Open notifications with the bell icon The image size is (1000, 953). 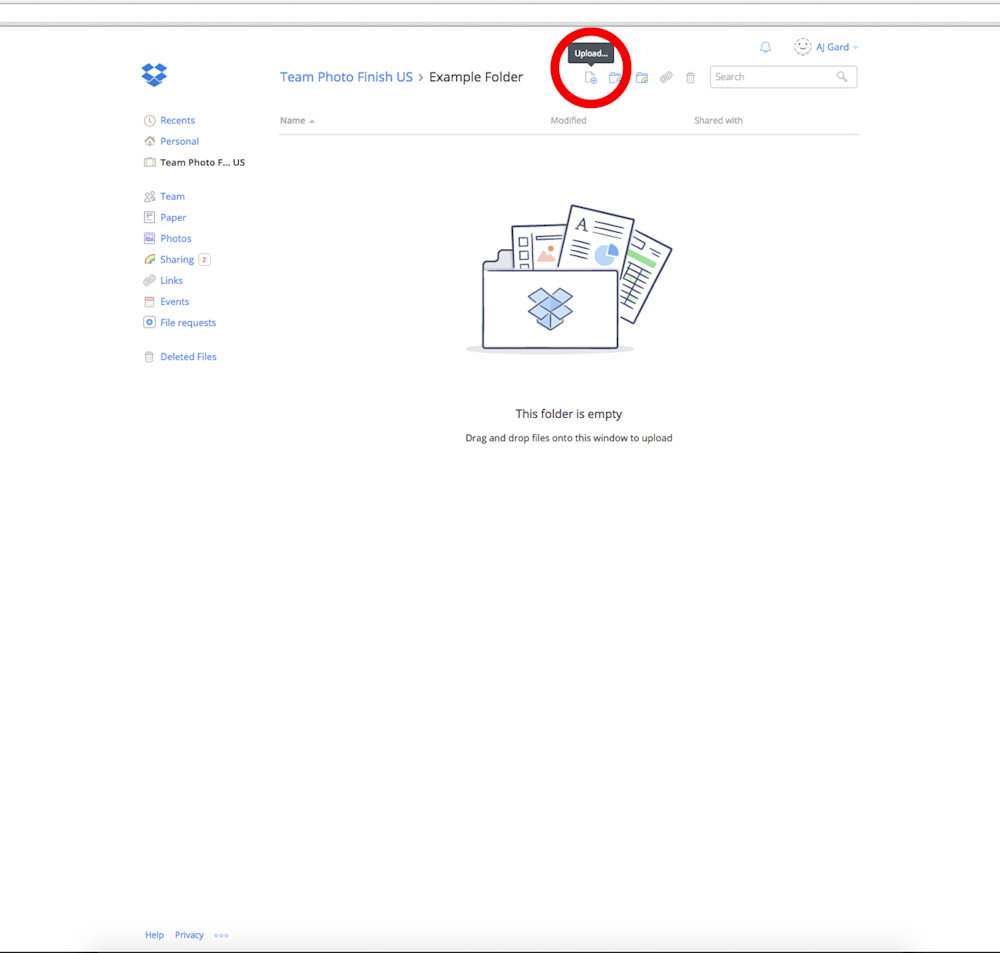(765, 47)
